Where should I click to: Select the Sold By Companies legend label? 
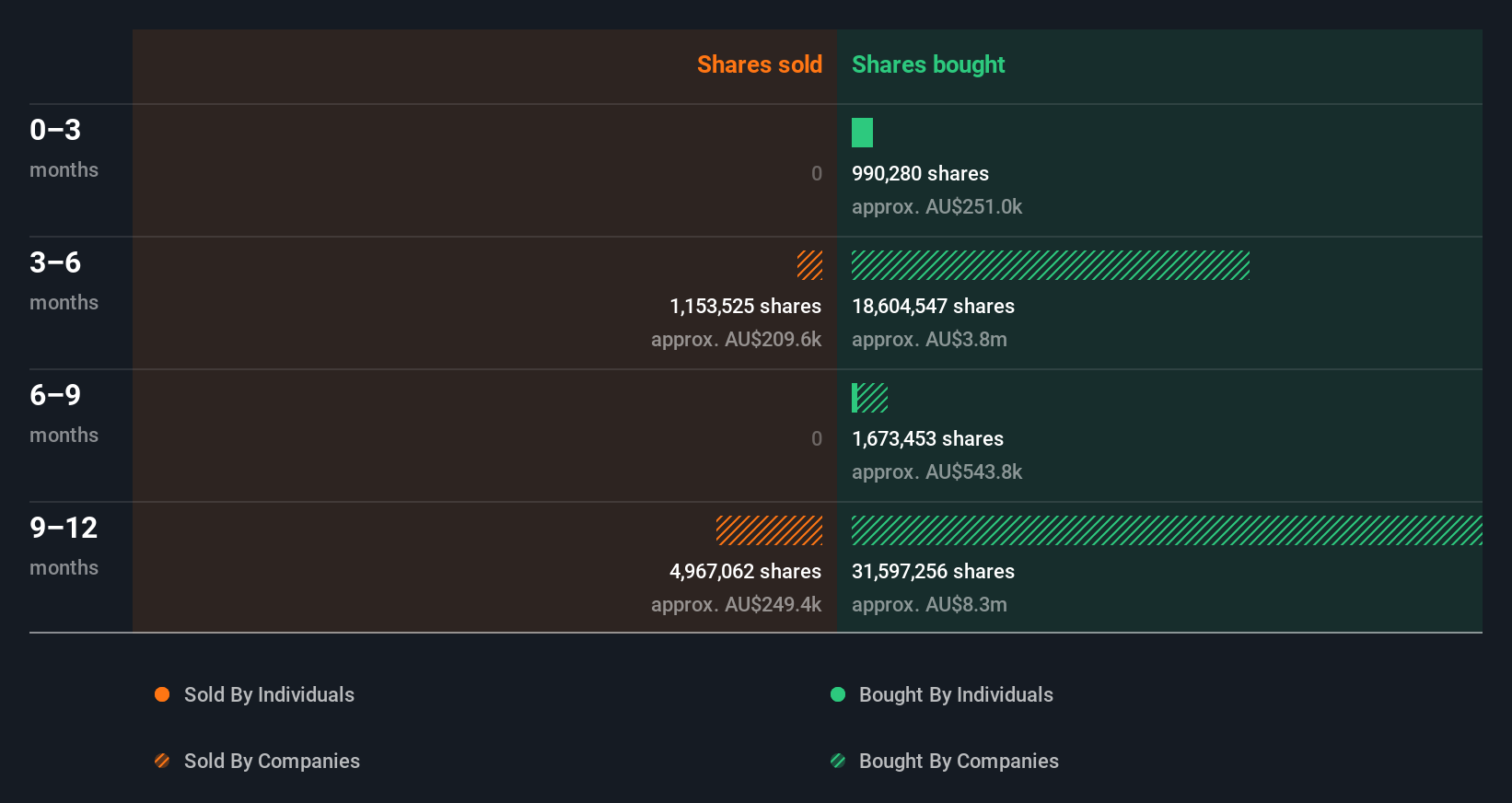(x=272, y=761)
